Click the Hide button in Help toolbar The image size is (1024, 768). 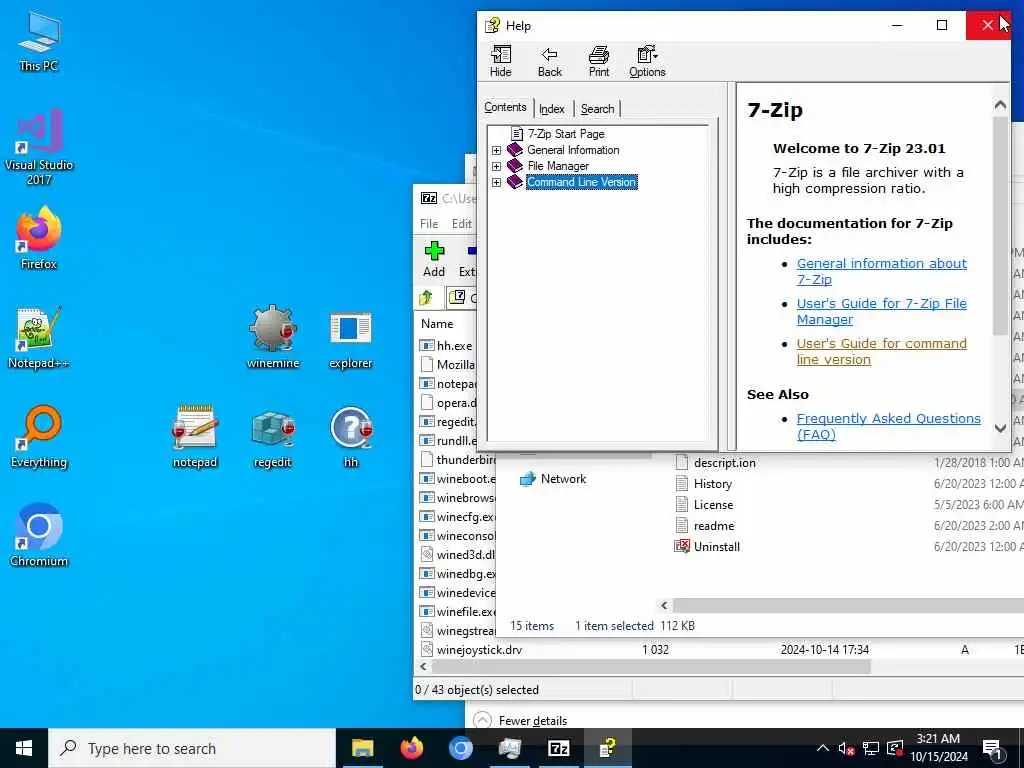pyautogui.click(x=501, y=61)
